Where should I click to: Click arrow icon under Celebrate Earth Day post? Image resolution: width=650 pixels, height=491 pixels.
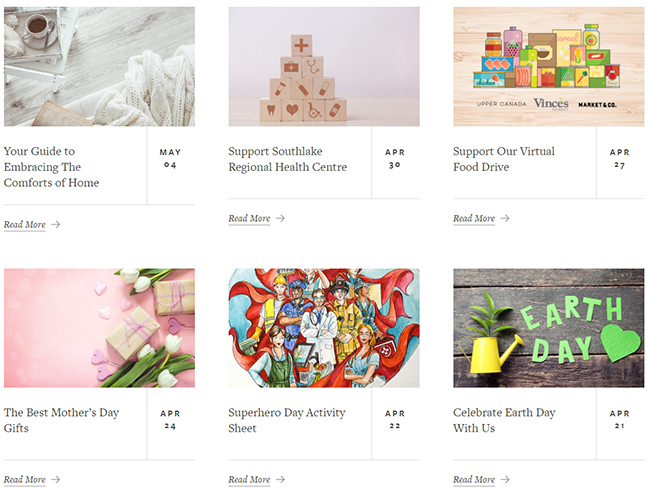(x=505, y=479)
